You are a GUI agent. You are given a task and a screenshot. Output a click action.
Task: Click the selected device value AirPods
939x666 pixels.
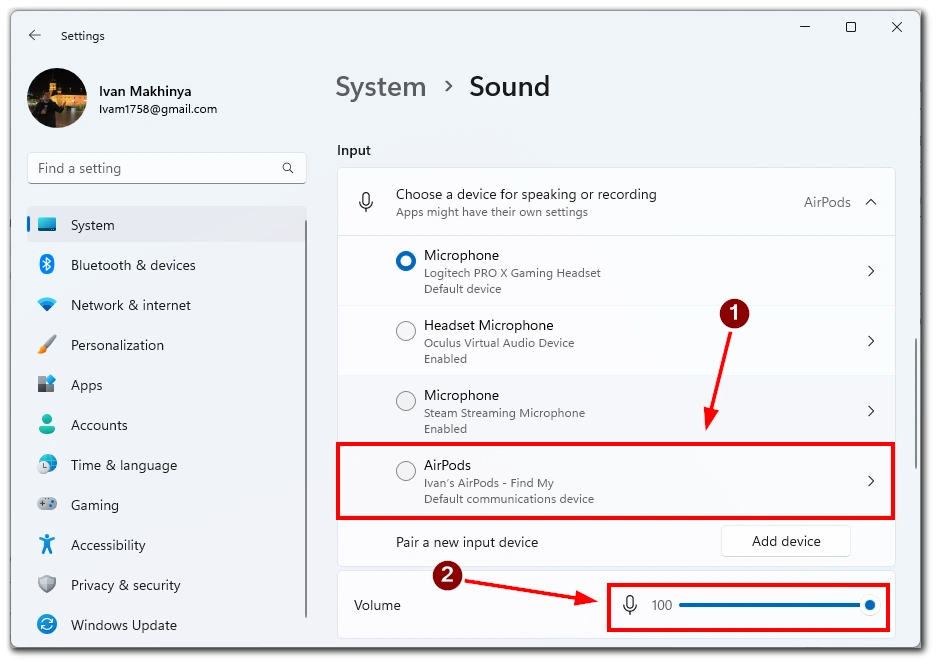coord(827,202)
